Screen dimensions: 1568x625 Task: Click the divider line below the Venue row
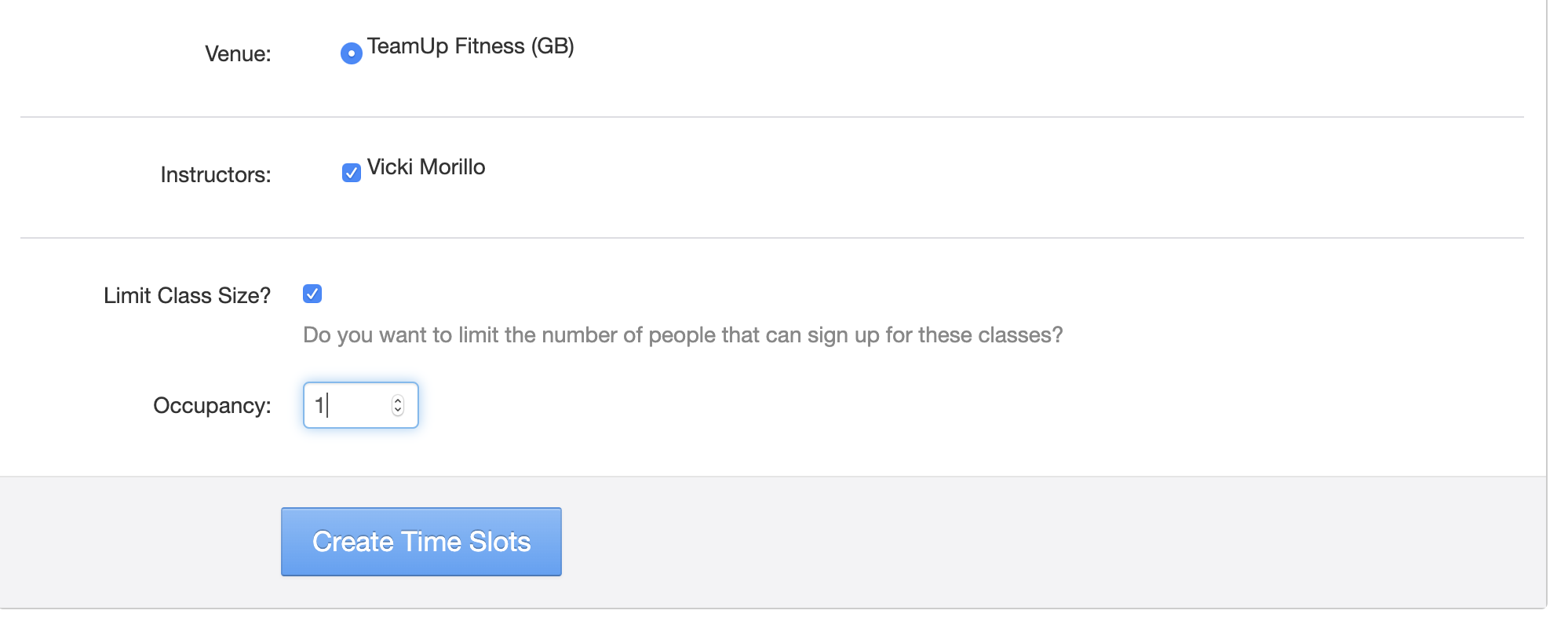772,117
